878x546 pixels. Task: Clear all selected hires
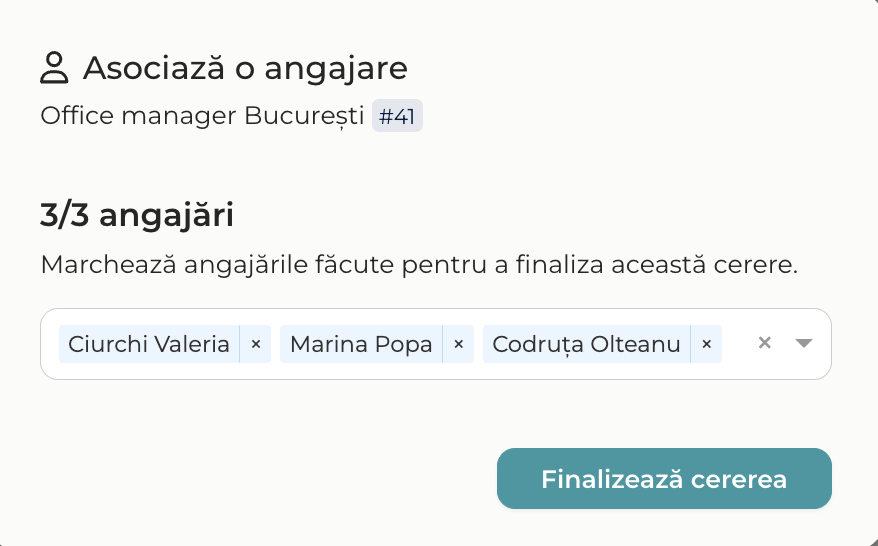764,343
